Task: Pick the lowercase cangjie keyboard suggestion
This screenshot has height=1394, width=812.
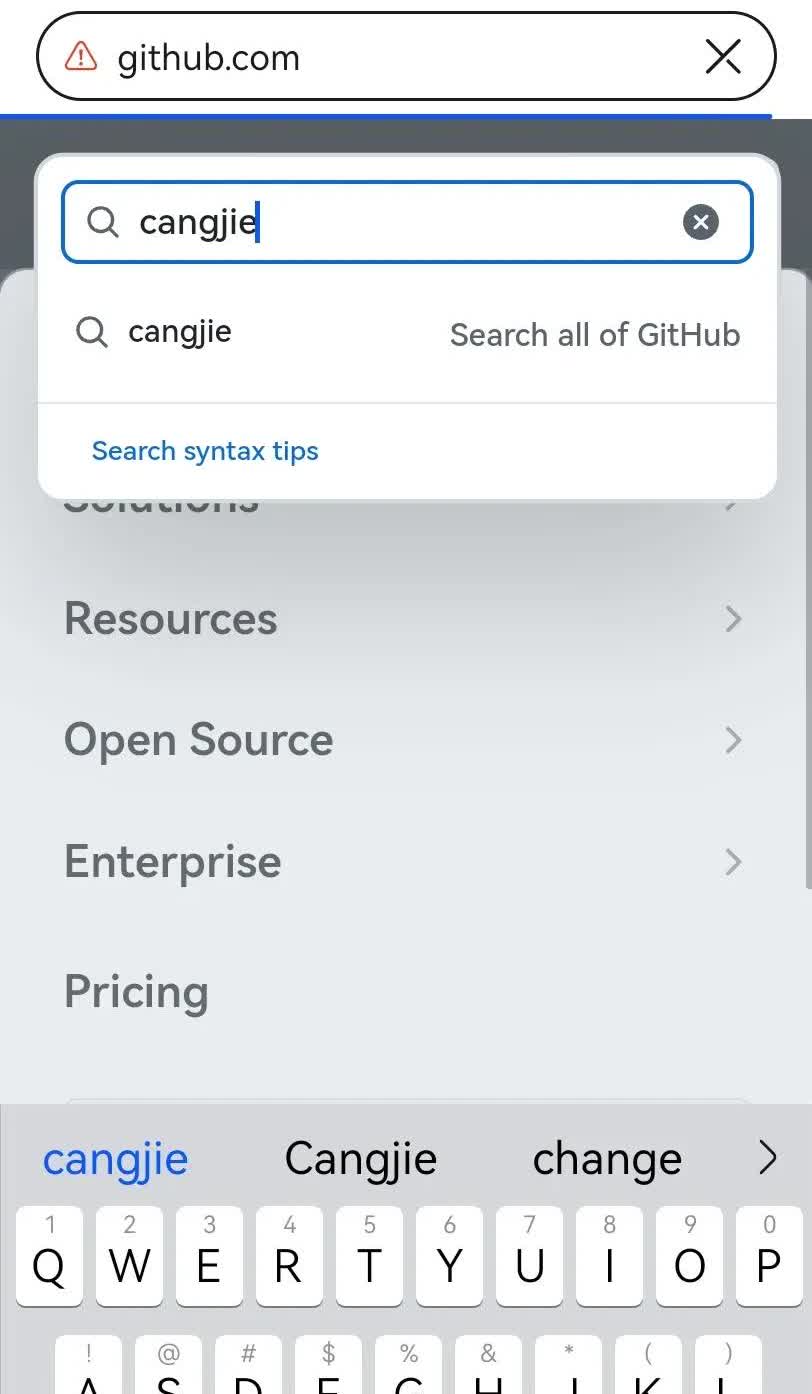Action: click(x=116, y=1159)
